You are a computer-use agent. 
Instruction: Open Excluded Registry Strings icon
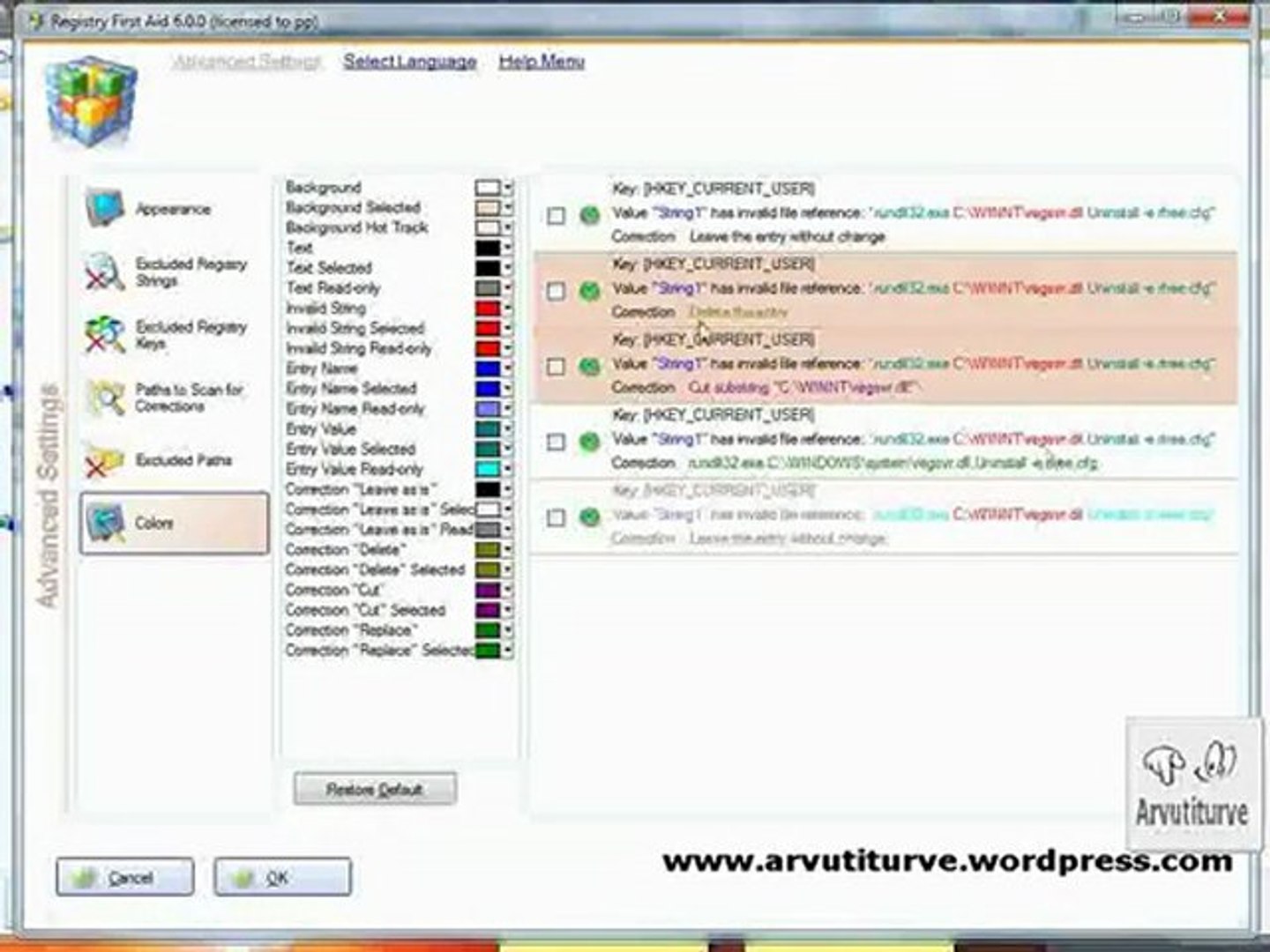[x=105, y=271]
